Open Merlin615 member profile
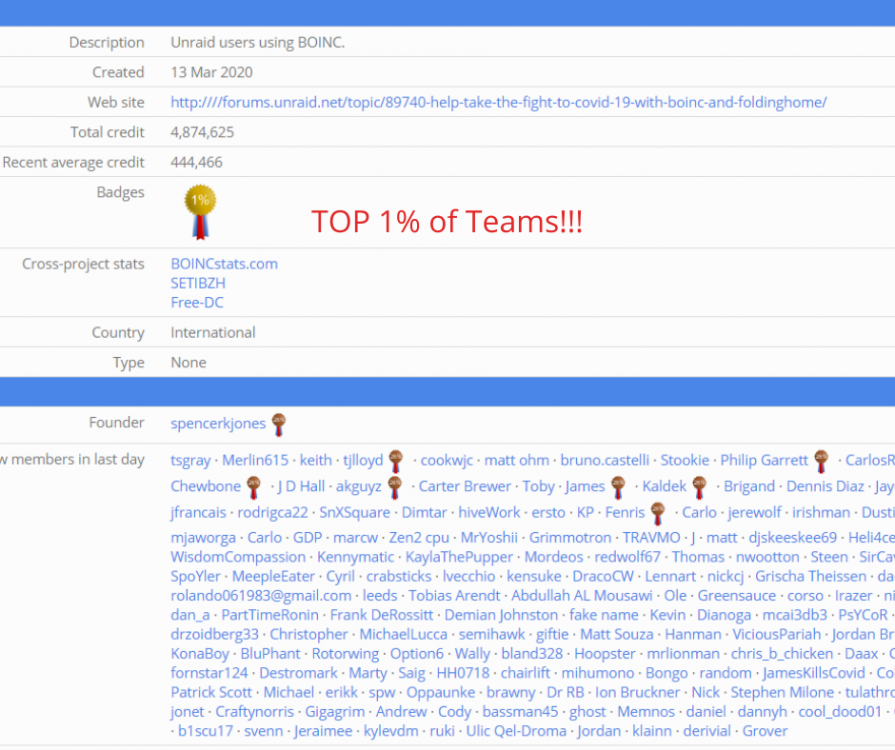 [255, 460]
